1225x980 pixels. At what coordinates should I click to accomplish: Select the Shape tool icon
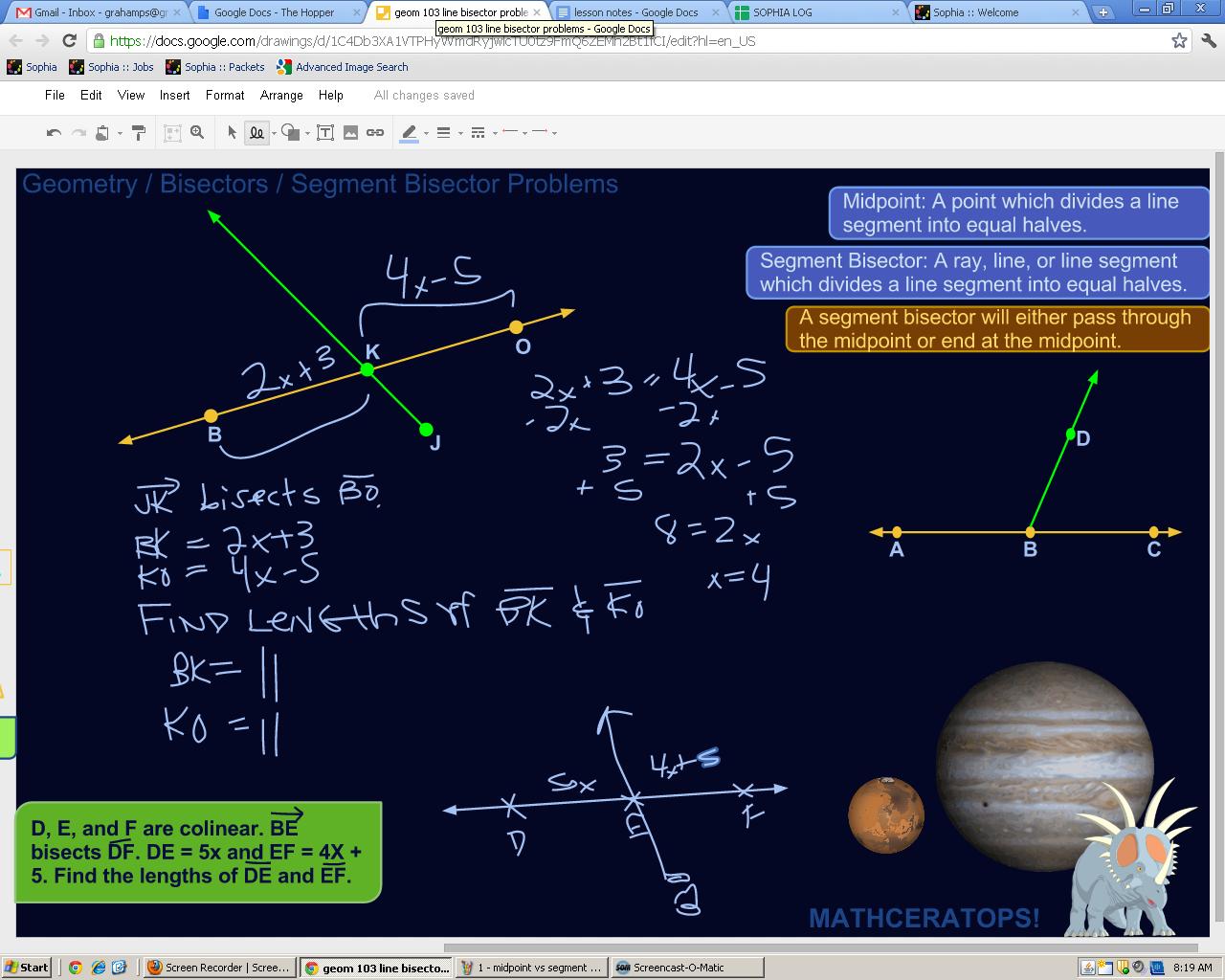[291, 133]
